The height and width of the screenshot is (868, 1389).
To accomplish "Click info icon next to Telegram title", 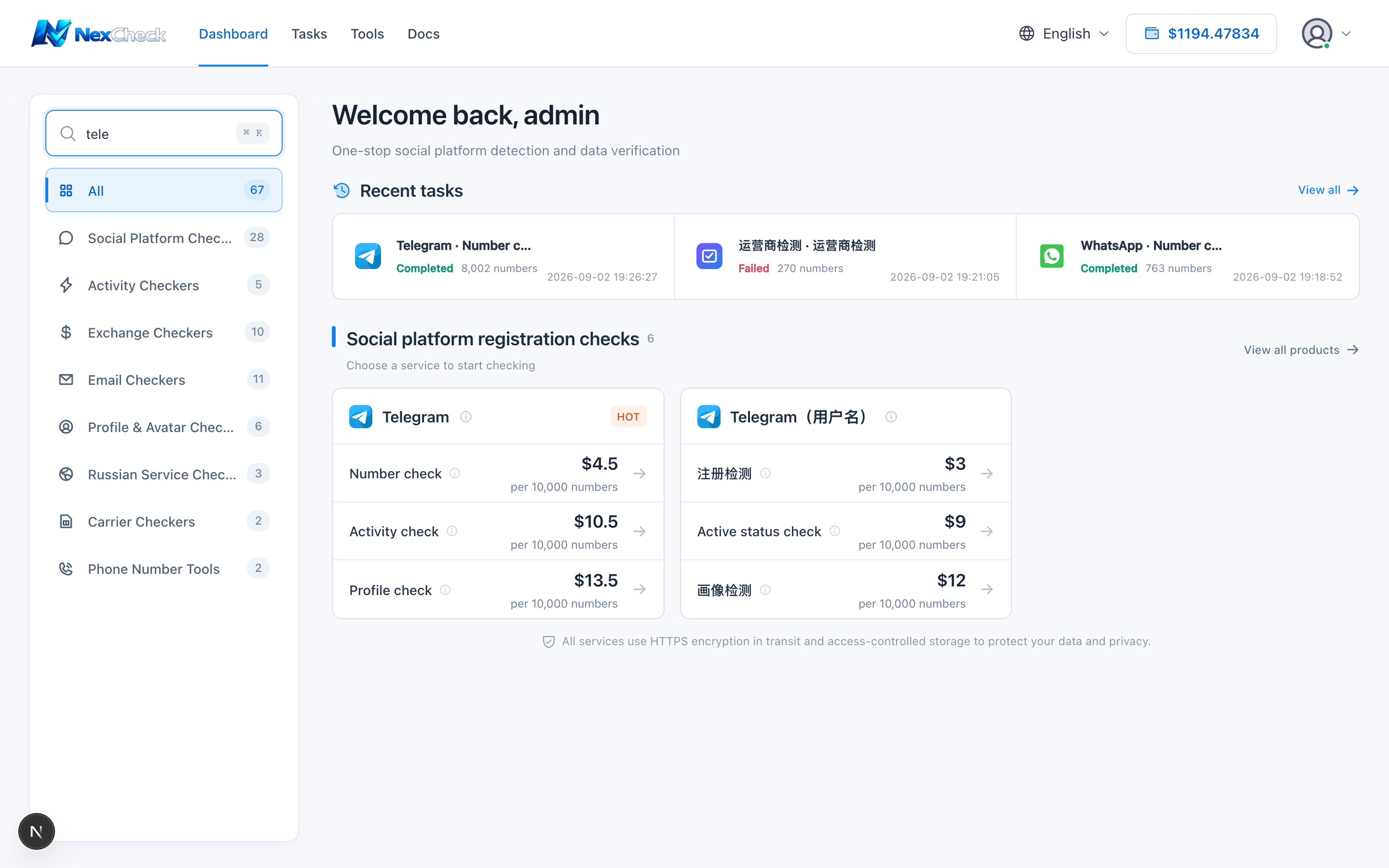I will coord(466,417).
